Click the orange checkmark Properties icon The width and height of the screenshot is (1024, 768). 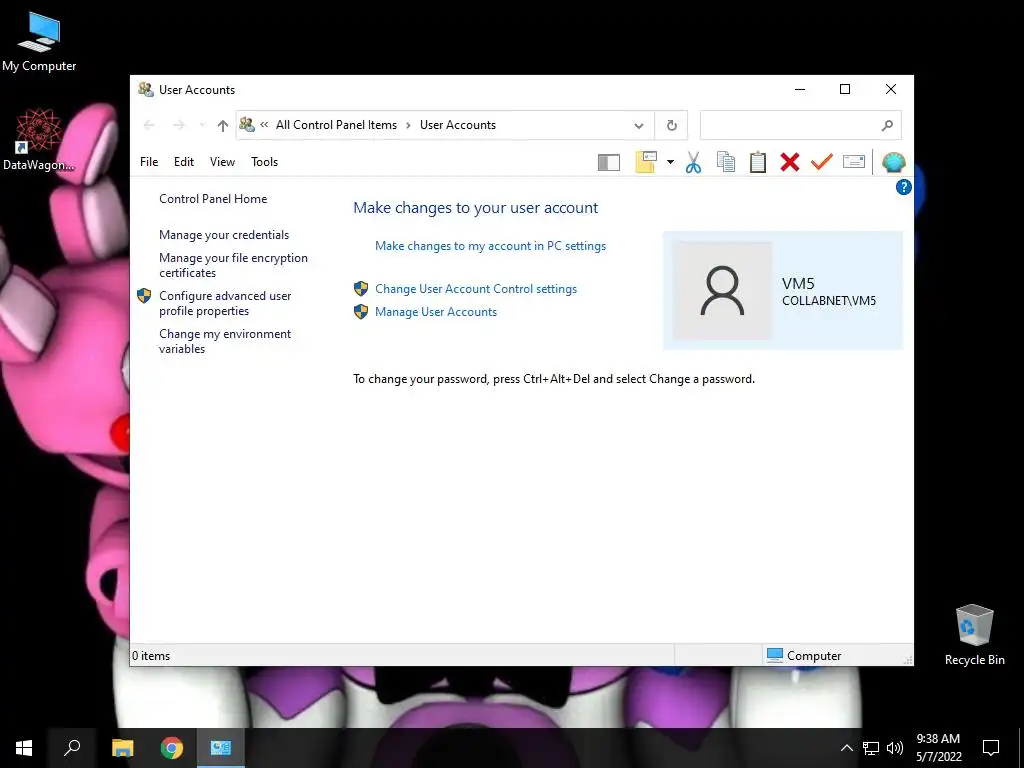822,162
